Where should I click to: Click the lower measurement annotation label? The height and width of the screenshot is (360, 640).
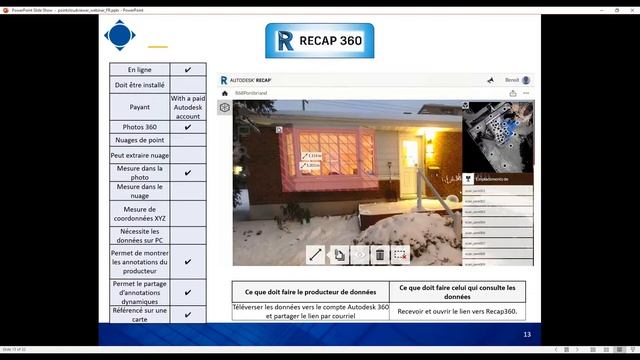[311, 165]
